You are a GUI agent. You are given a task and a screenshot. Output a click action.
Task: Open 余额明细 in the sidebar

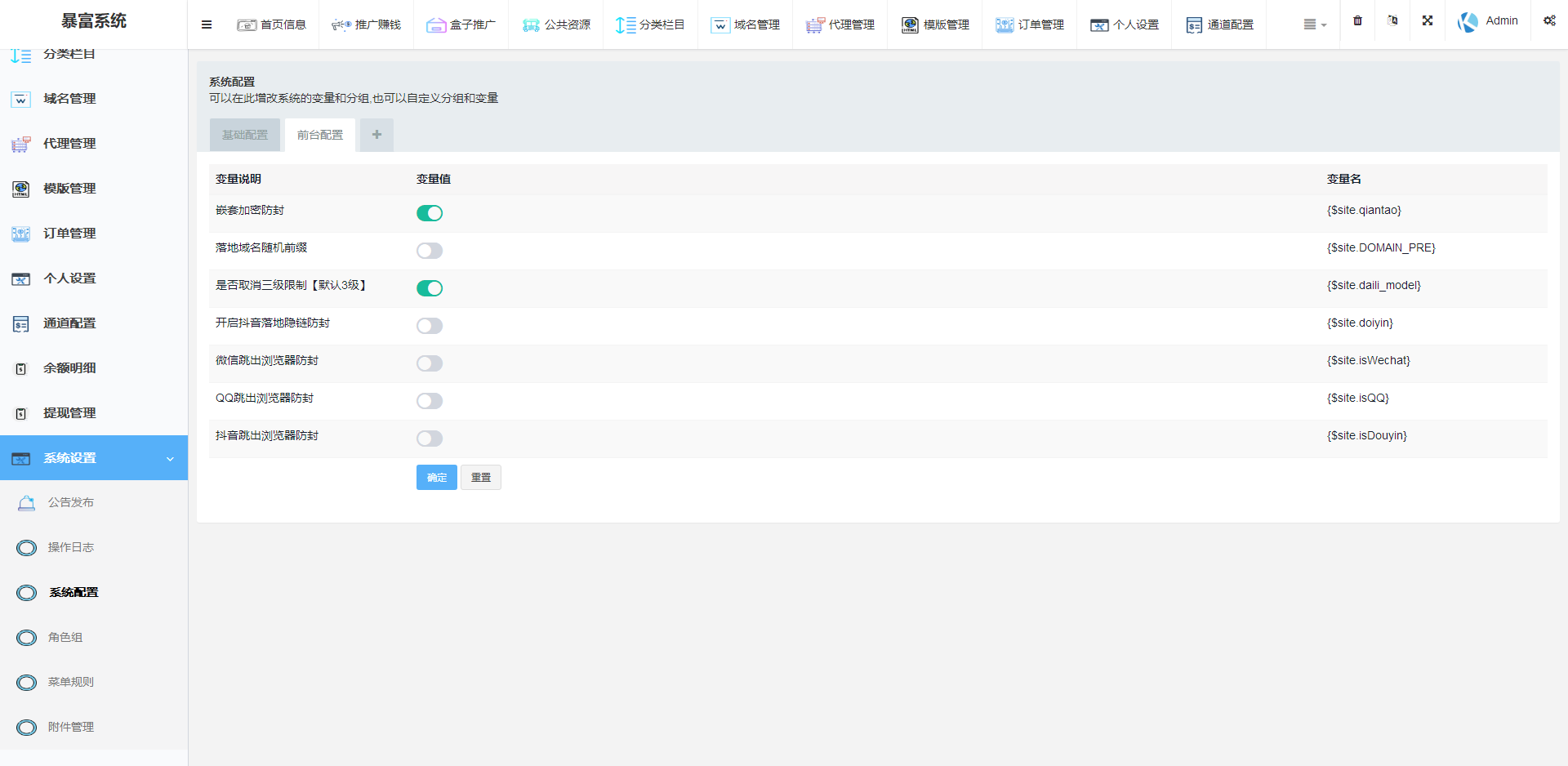(94, 368)
